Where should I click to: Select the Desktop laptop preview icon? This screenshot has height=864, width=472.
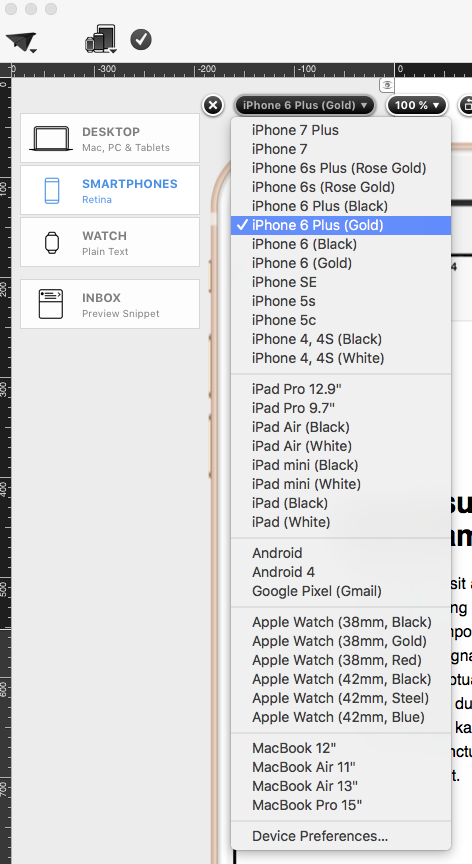[52, 138]
